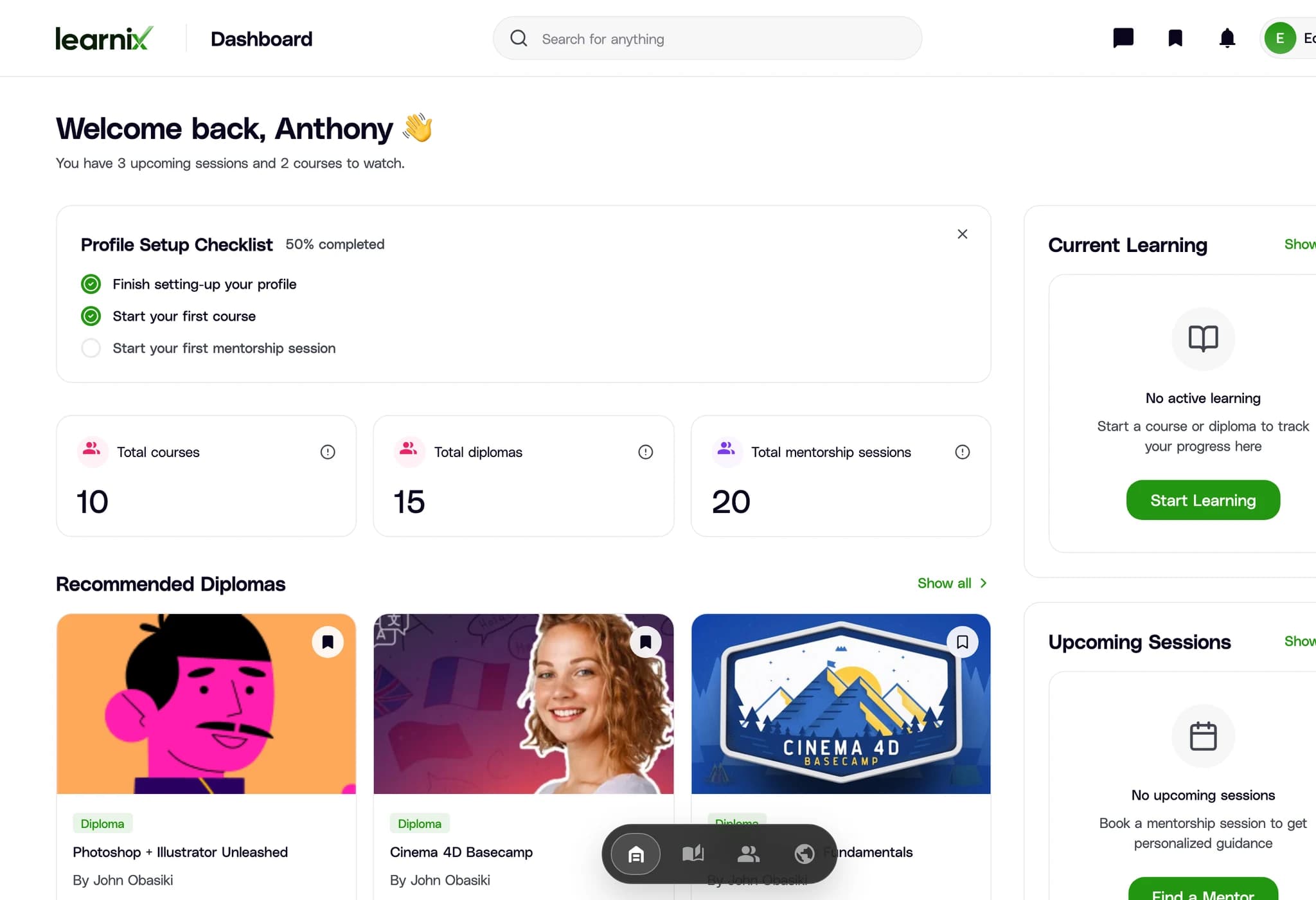The width and height of the screenshot is (1316, 900).
Task: Open the courses book icon in dock
Action: coord(693,854)
